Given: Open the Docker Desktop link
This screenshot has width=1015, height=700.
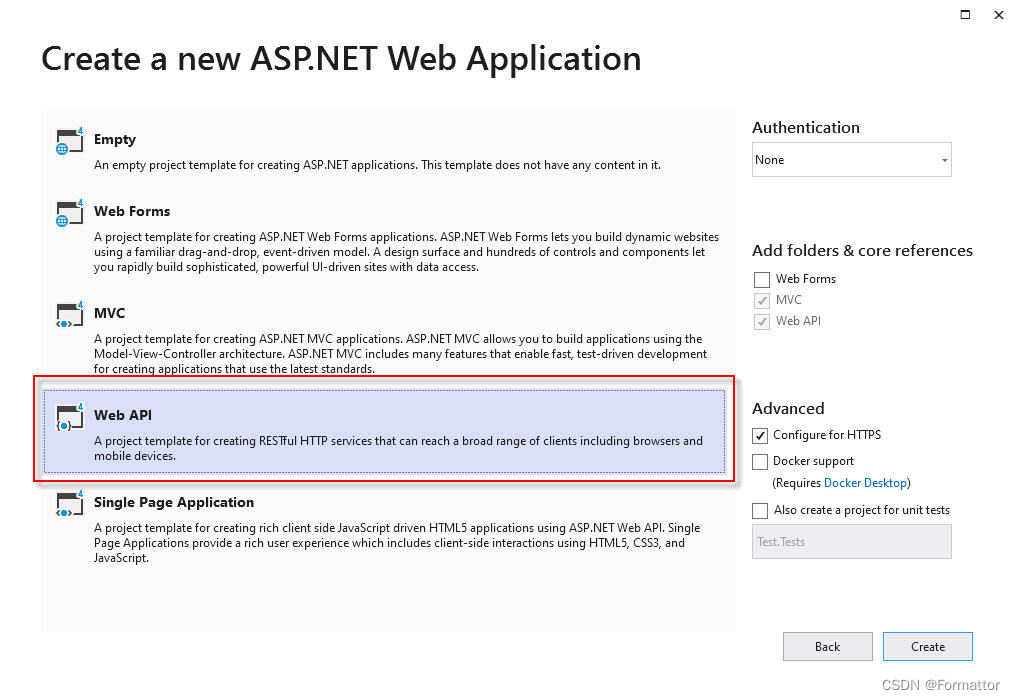Looking at the screenshot, I should coord(865,483).
